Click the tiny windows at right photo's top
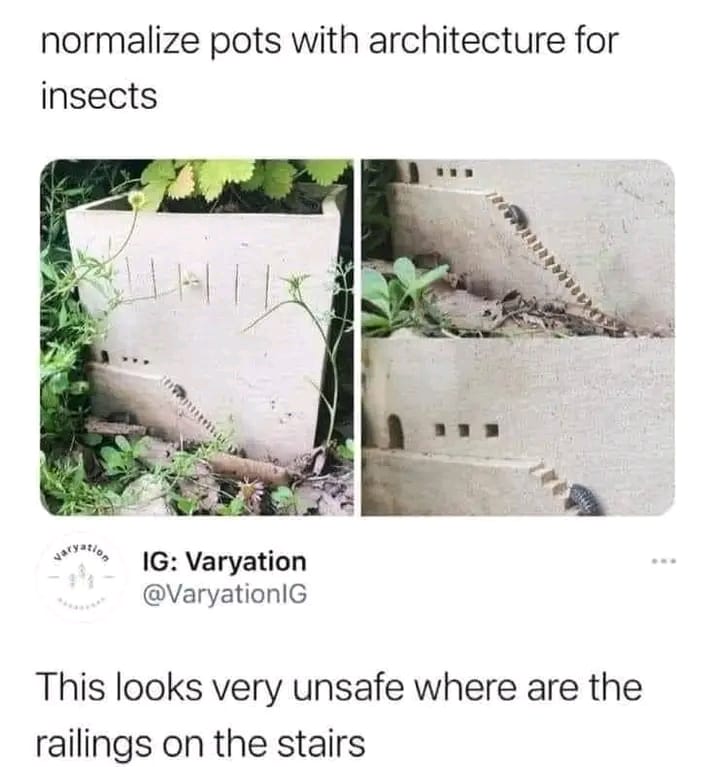This screenshot has width=715, height=767. 454,173
